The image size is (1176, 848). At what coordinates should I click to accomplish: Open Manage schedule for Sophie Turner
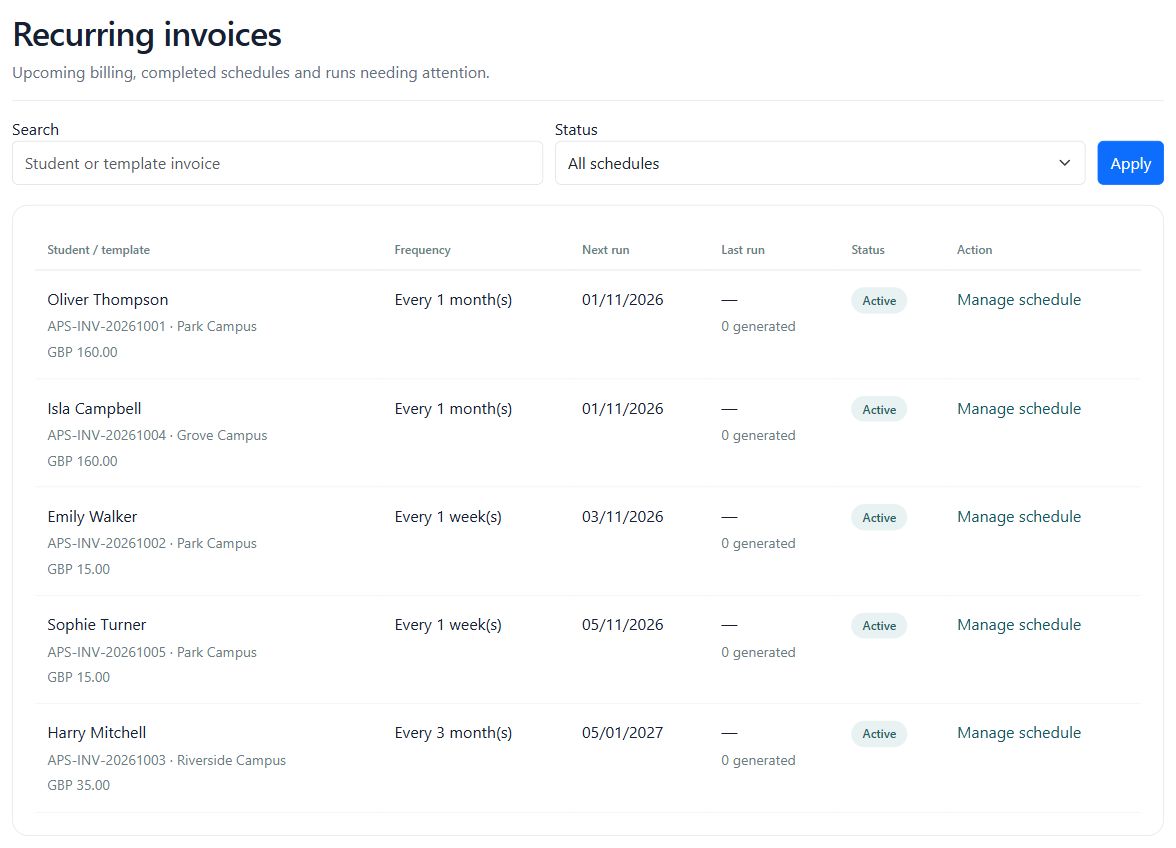coord(1018,625)
